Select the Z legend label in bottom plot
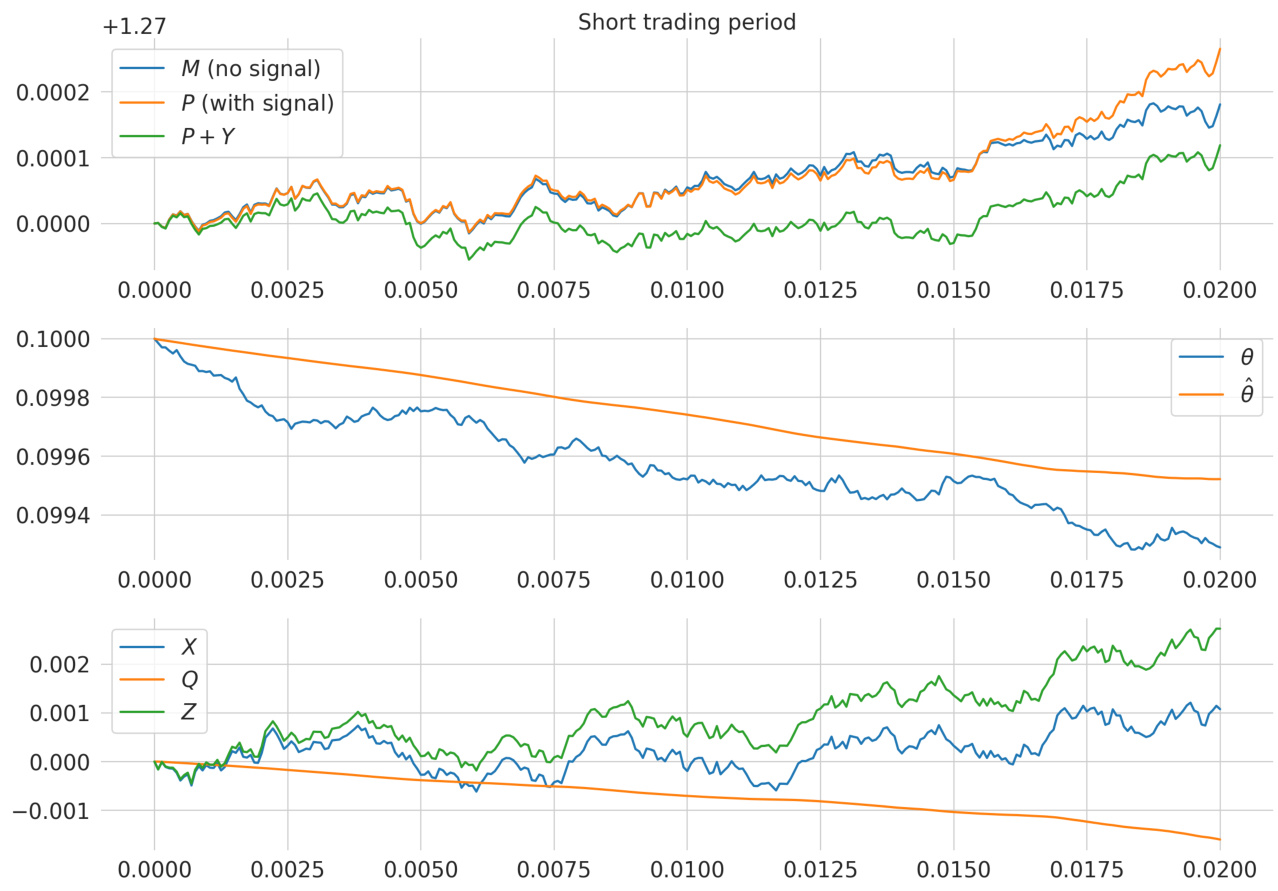This screenshot has width=1278, height=891. (188, 714)
